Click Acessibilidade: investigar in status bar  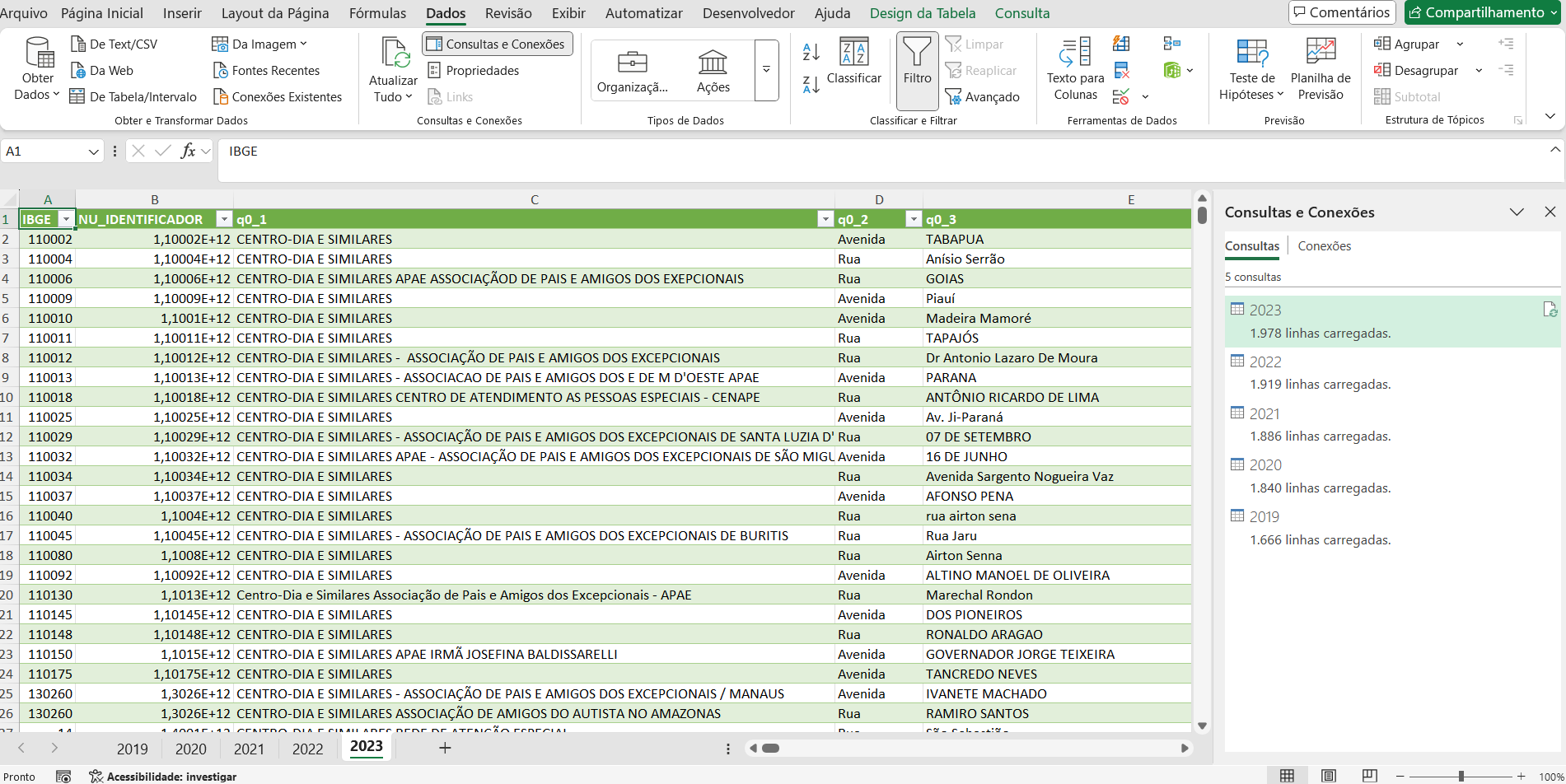click(163, 777)
